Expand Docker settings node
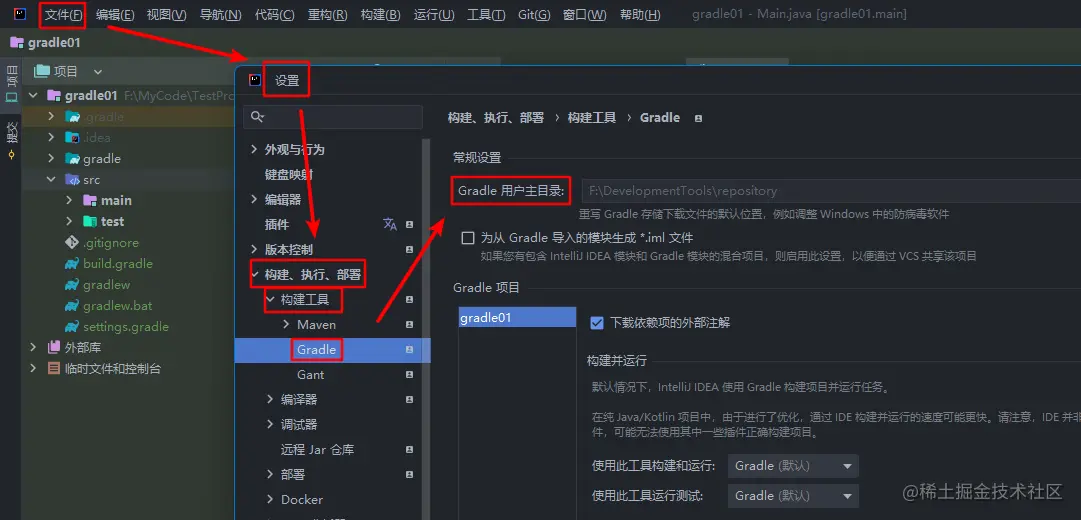 (x=270, y=499)
